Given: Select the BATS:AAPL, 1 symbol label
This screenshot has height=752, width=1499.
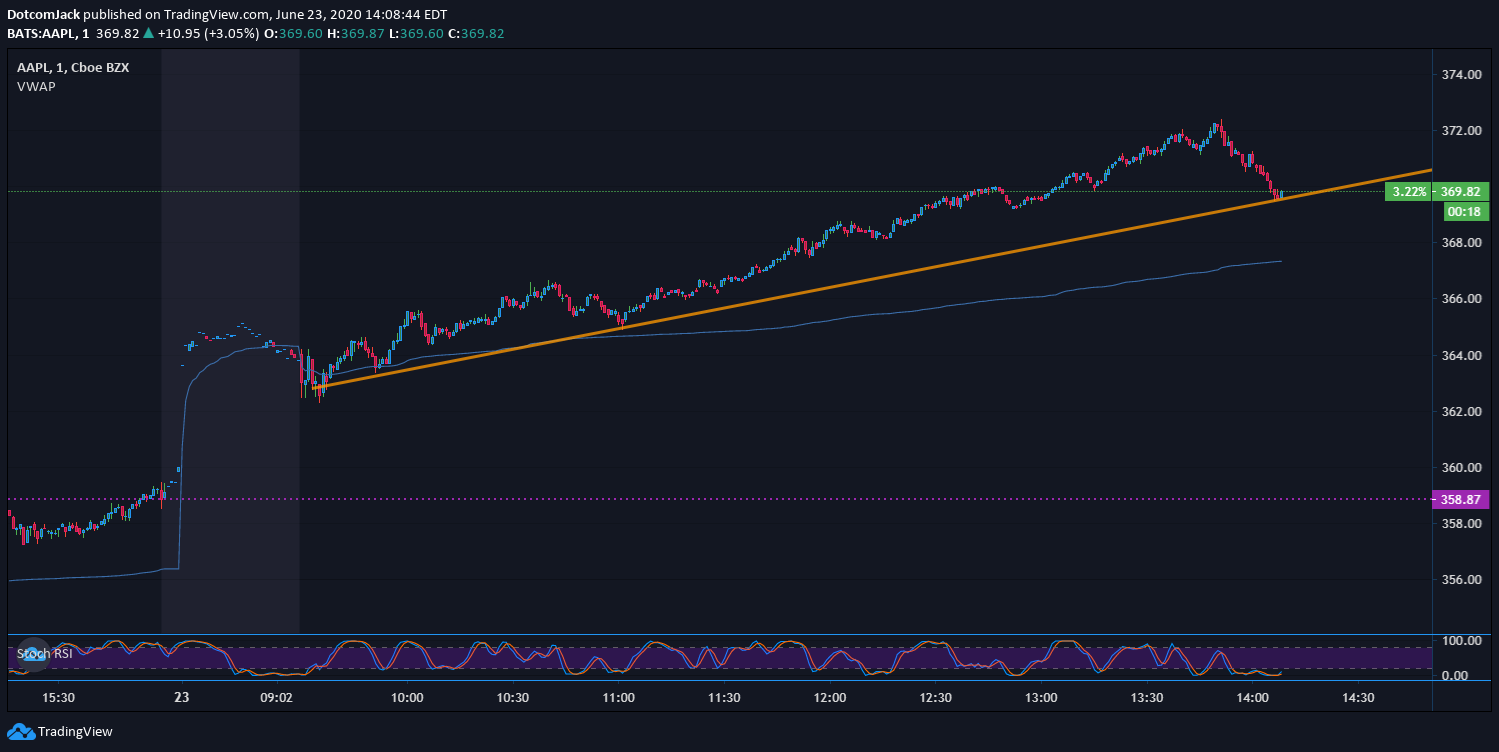Looking at the screenshot, I should point(49,33).
